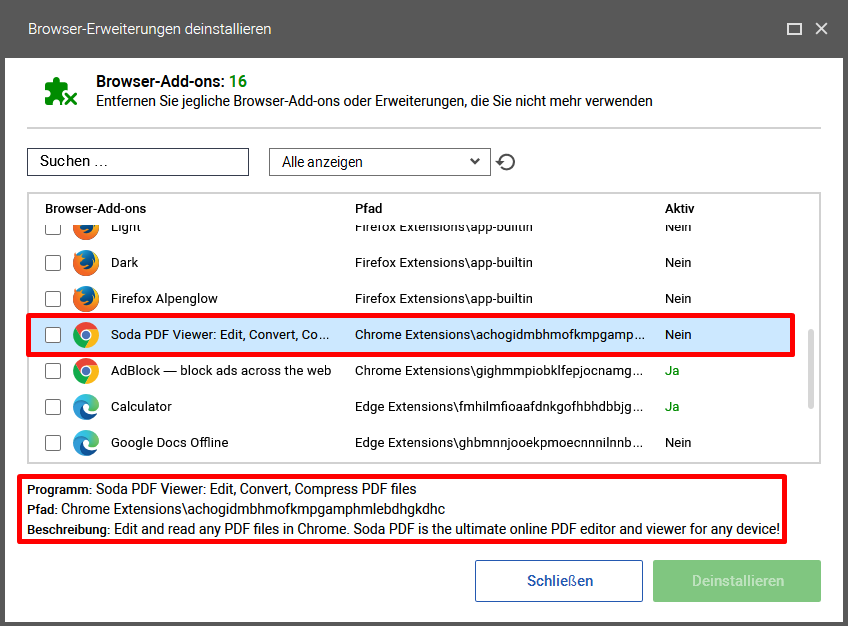Select the 'Google Docs Offline' name

click(x=170, y=443)
